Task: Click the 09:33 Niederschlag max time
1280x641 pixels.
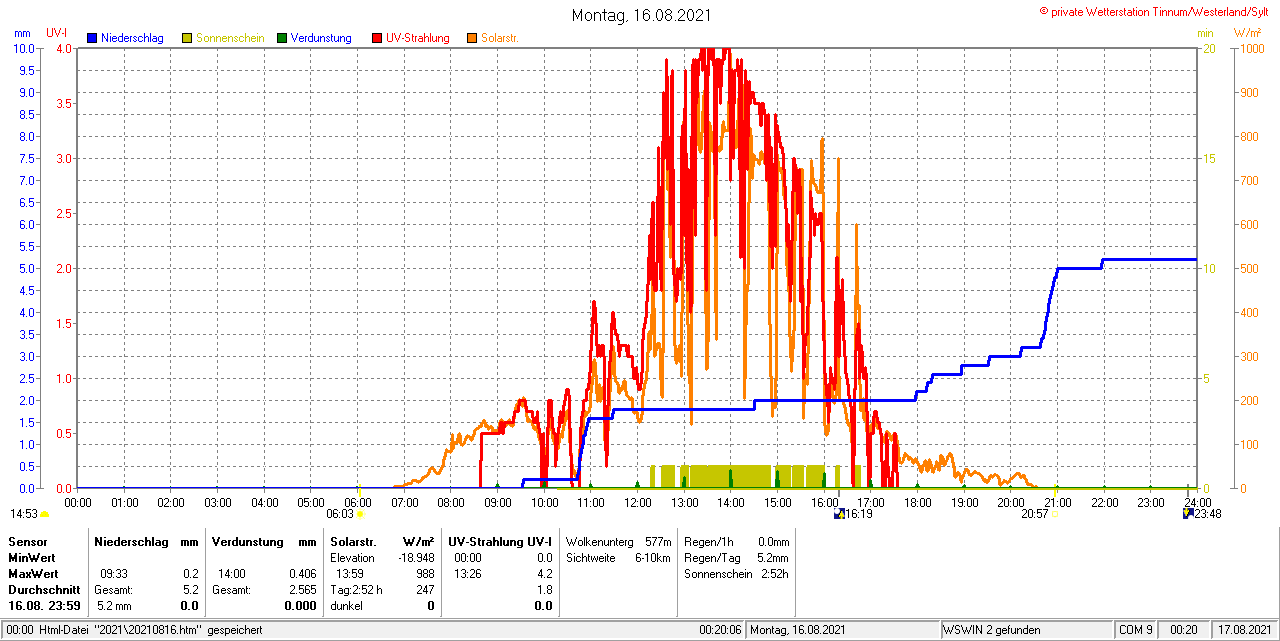Action: tap(113, 574)
